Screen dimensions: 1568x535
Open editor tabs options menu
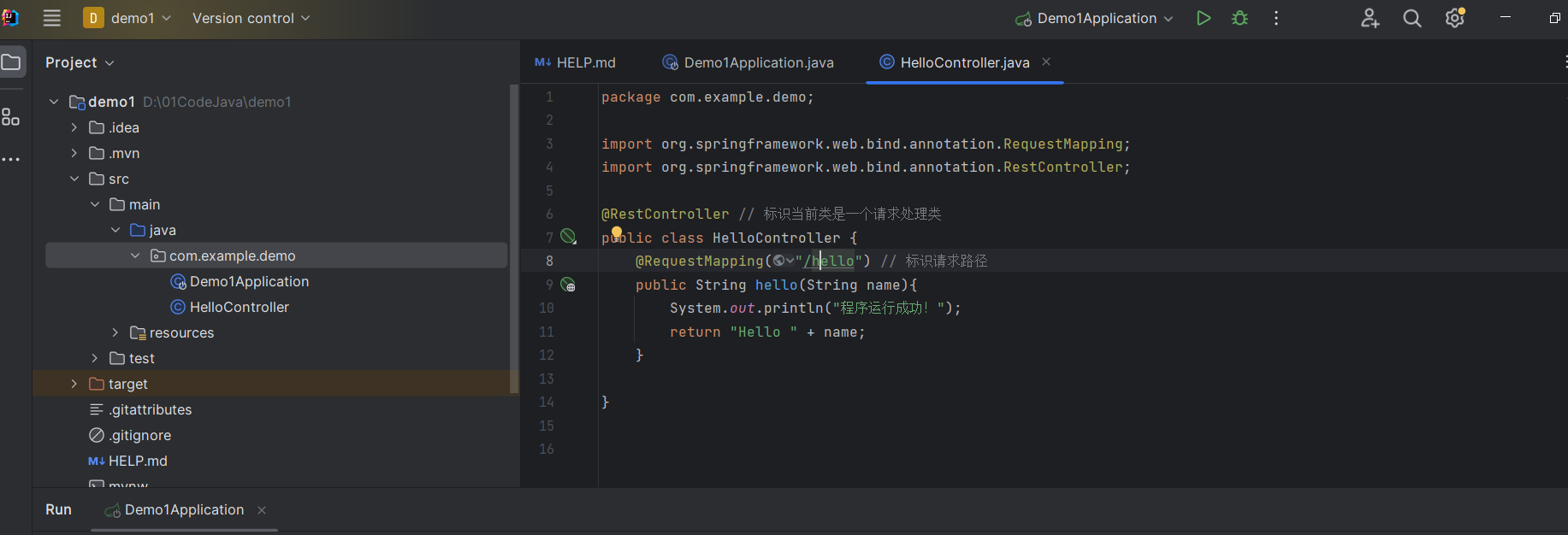click(x=1565, y=62)
